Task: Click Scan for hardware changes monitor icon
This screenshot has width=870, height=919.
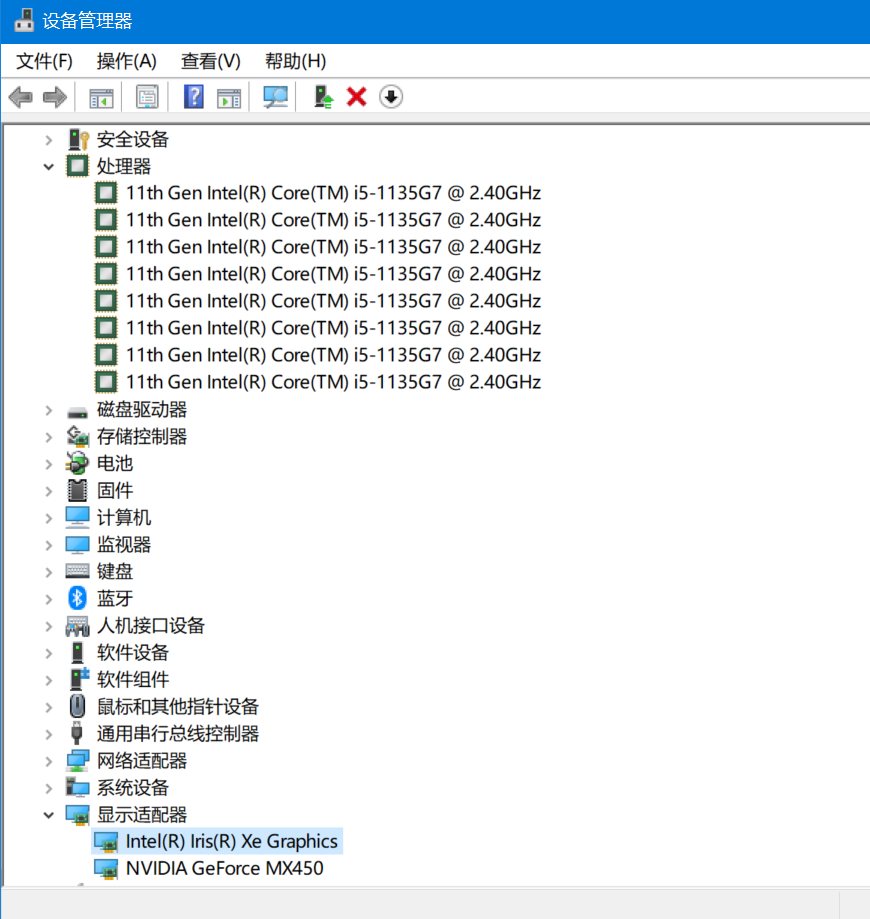Action: coord(276,97)
